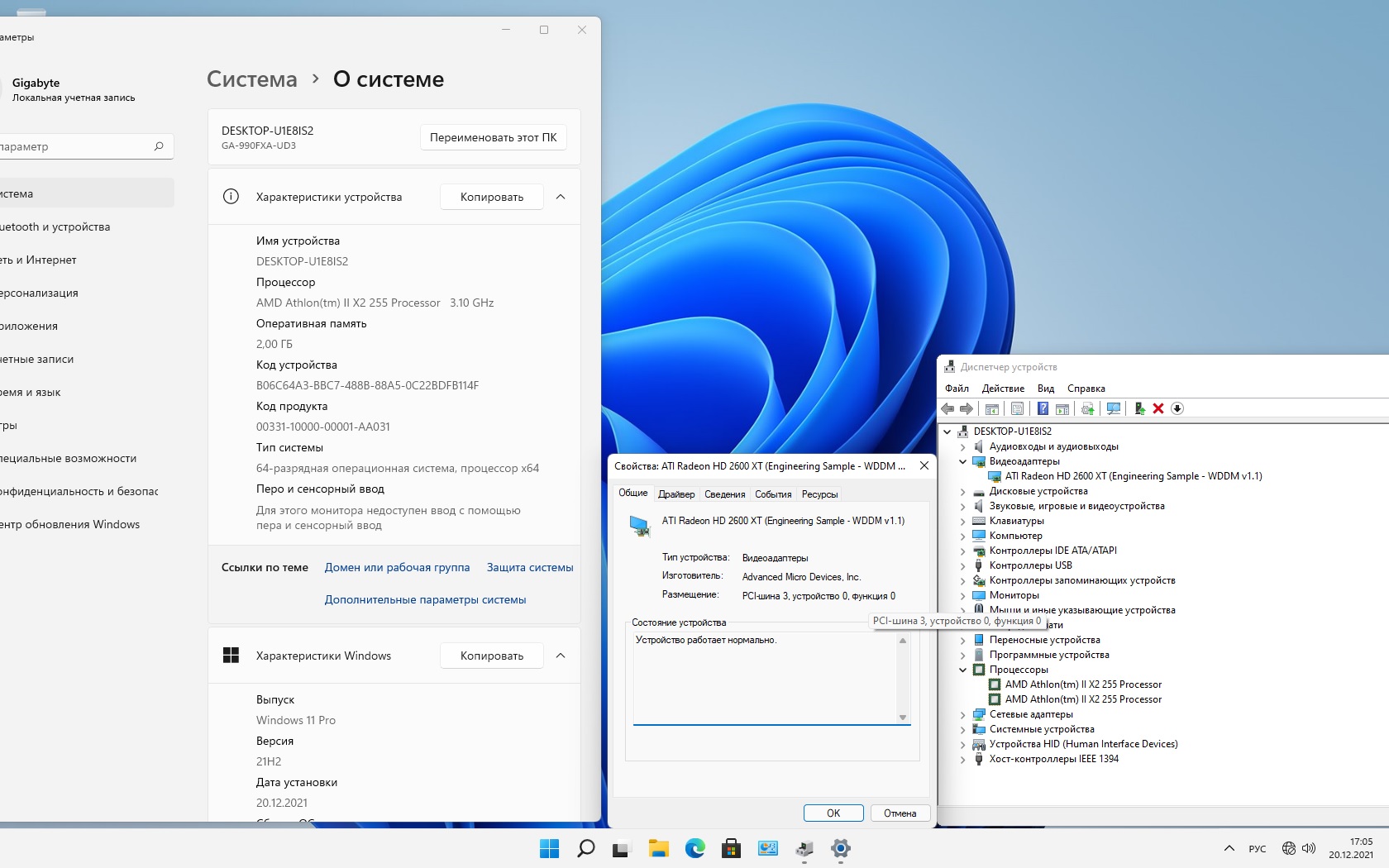Click Копировать for Windows characteristics

coord(492,656)
